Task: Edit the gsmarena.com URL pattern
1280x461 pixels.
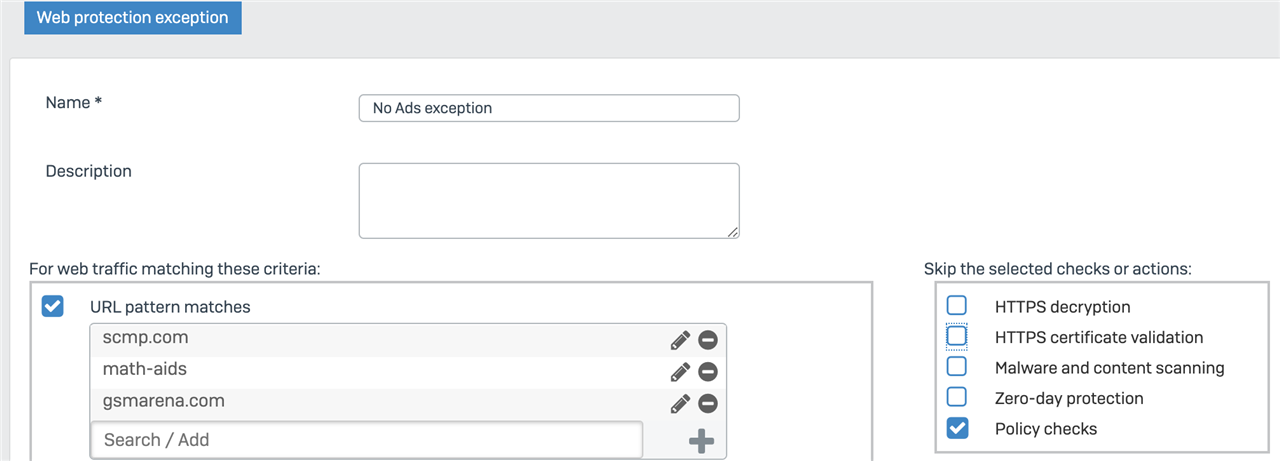Action: (681, 404)
